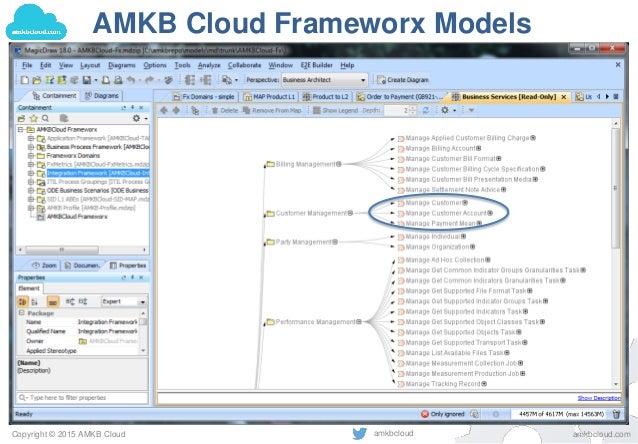Click Remove From Map button
The width and height of the screenshot is (638, 444).
(x=272, y=110)
